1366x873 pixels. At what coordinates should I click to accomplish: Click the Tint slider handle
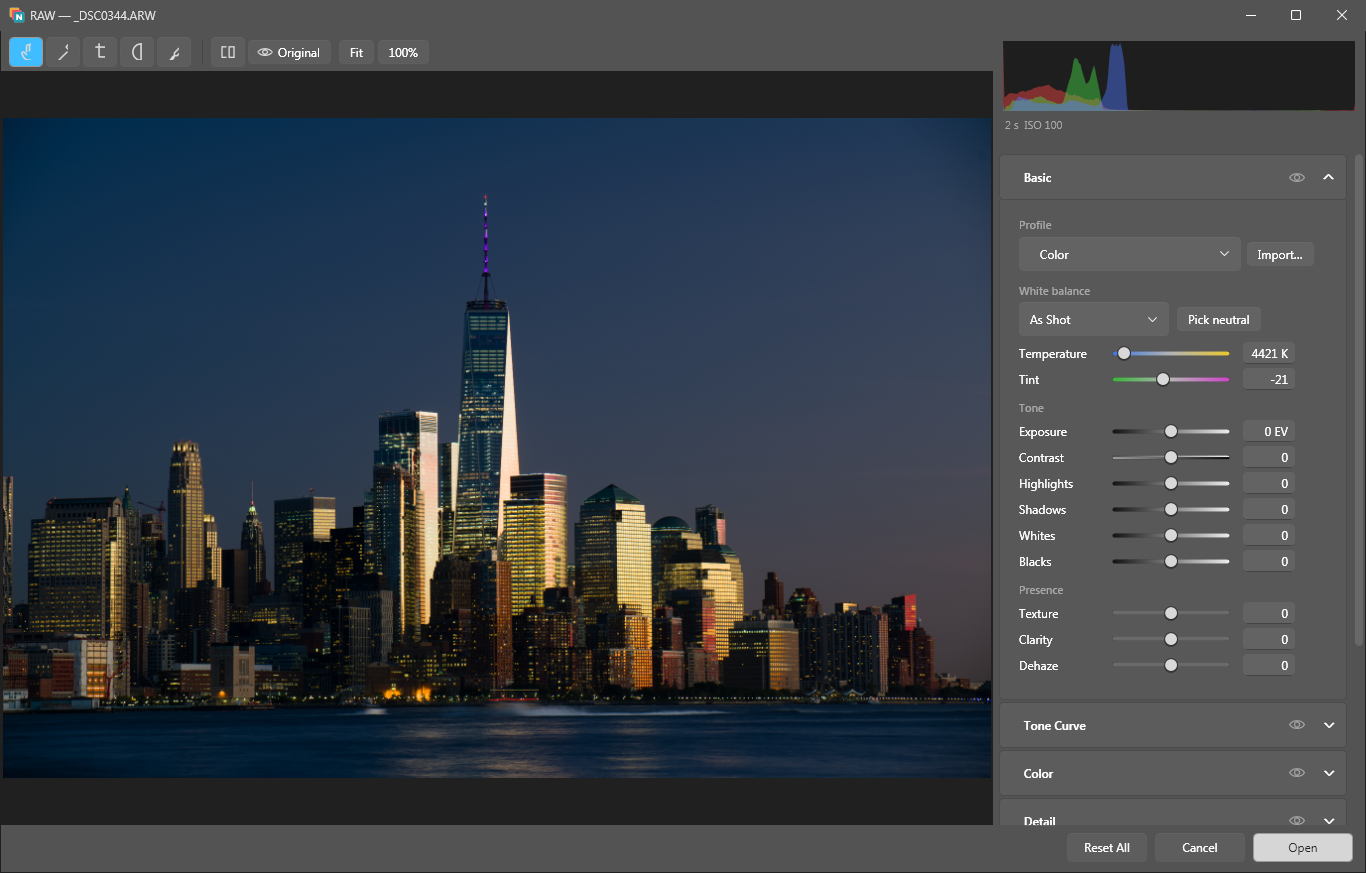1162,379
